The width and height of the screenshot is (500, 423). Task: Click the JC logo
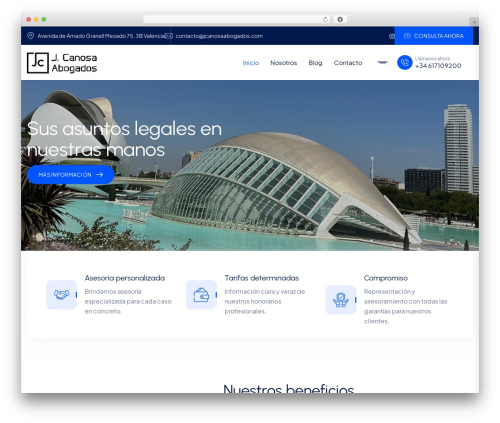38,63
